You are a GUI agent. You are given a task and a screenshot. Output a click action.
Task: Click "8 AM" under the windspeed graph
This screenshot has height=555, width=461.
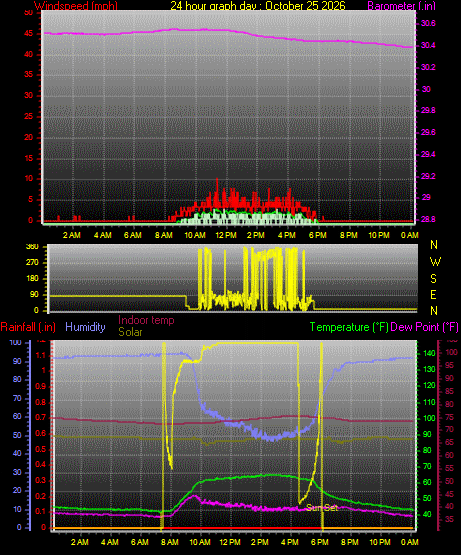pos(164,235)
